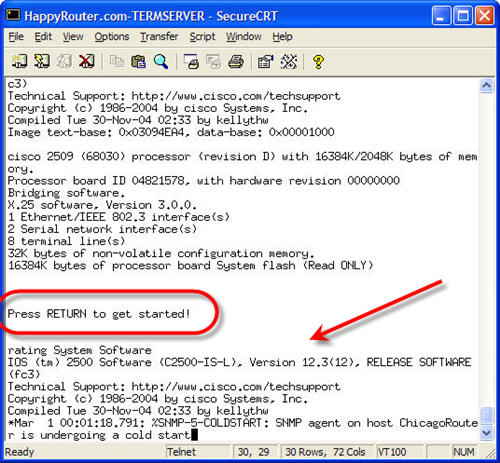Click '2 Serial network interface(s)' line
The height and width of the screenshot is (463, 500).
[x=102, y=229]
